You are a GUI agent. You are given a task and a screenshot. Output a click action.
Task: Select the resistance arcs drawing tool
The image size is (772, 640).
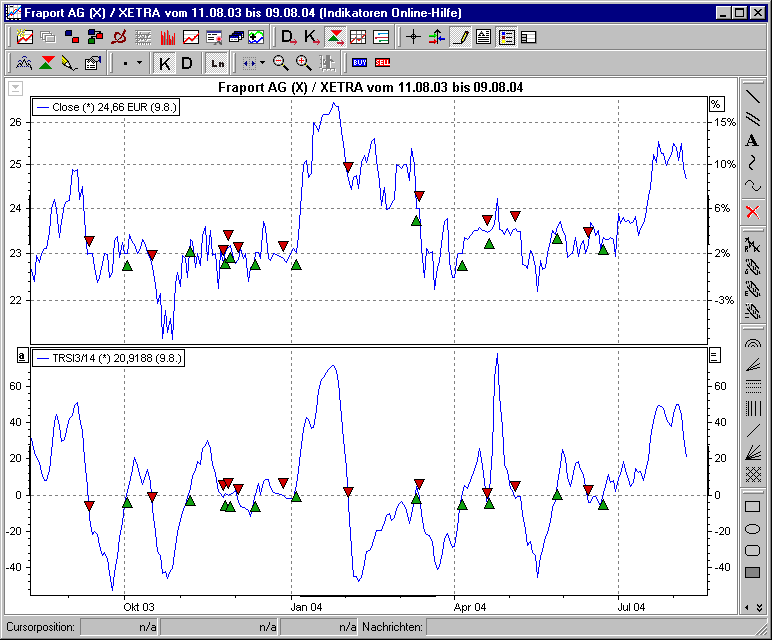[753, 343]
